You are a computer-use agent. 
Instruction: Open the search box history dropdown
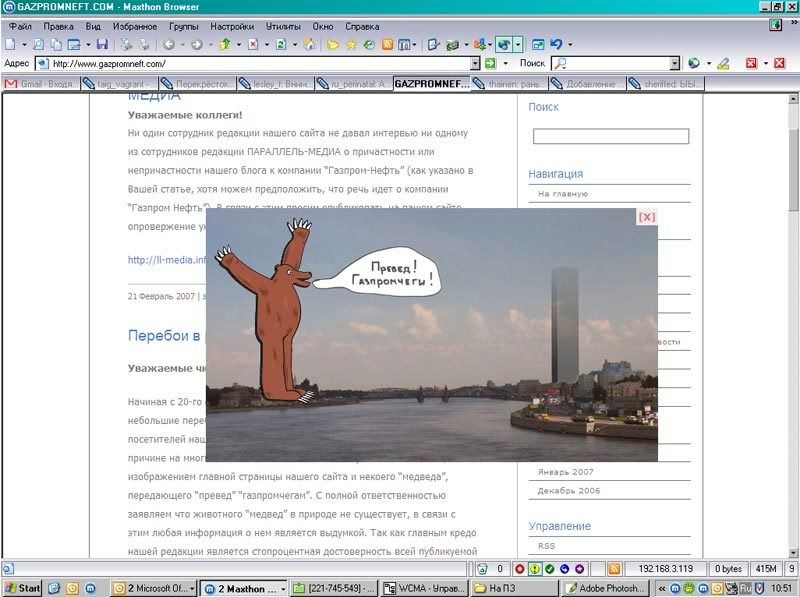(675, 63)
